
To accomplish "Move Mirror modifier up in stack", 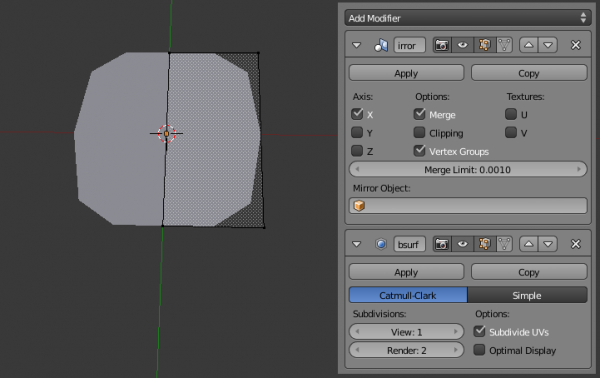I will 528,45.
